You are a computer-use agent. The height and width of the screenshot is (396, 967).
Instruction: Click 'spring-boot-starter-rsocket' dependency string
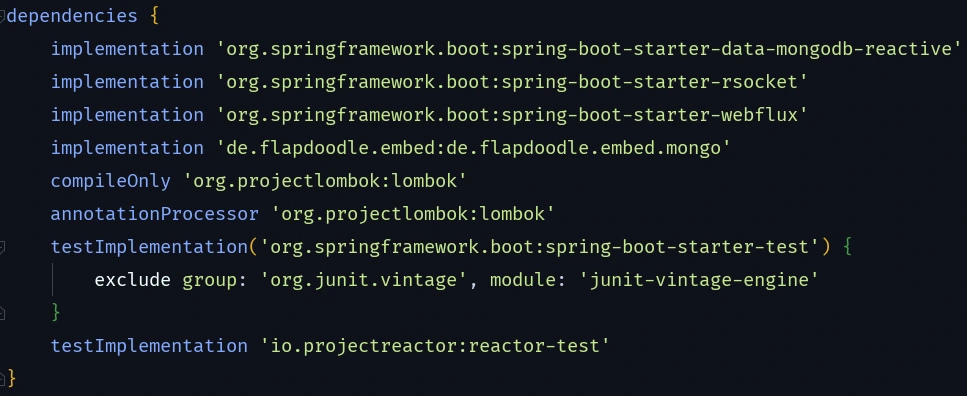click(x=512, y=82)
